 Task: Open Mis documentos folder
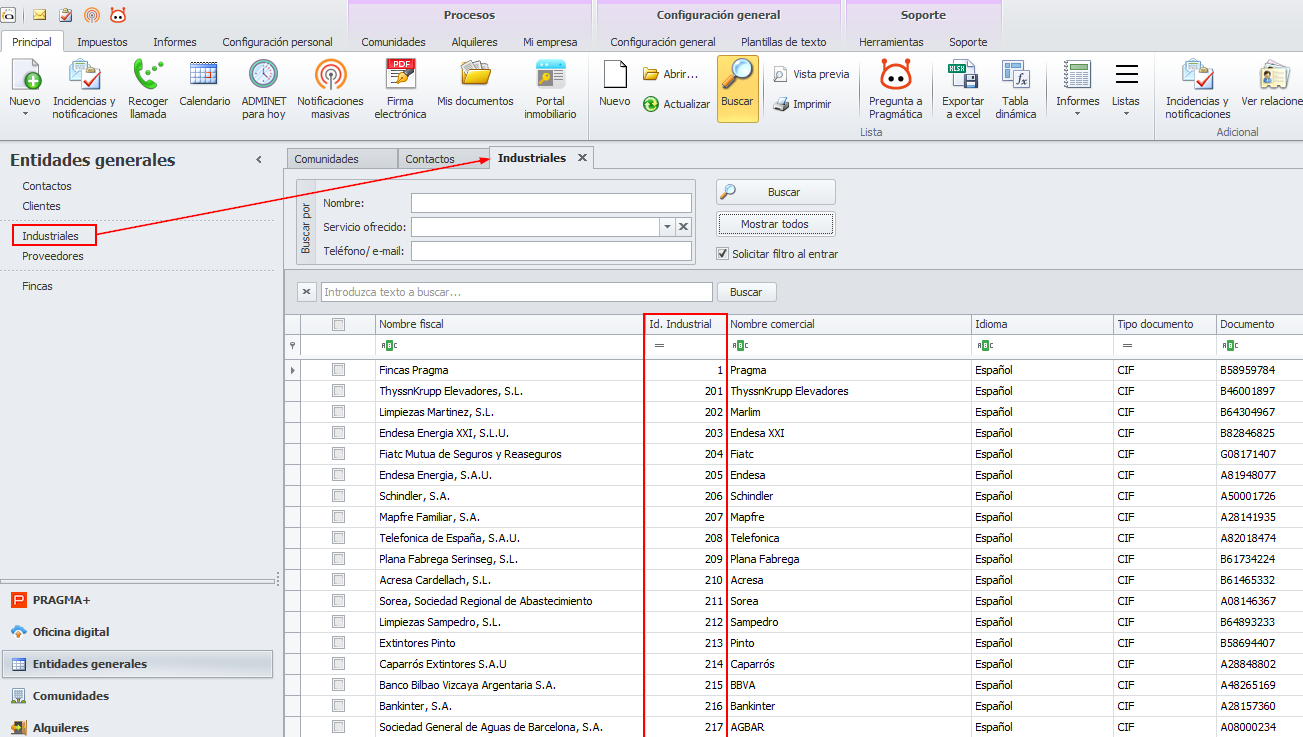(x=475, y=83)
